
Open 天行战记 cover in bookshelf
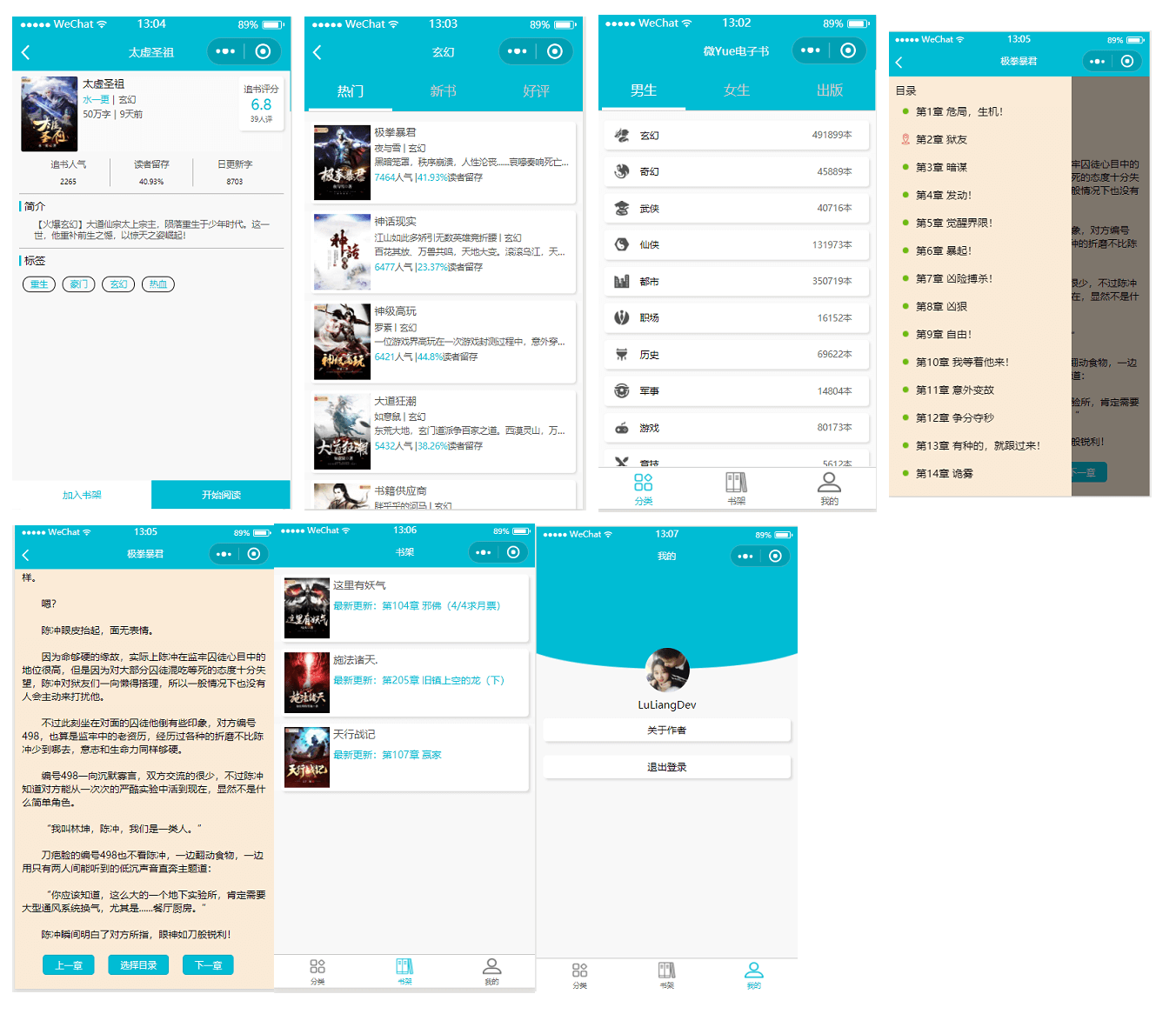(x=307, y=757)
